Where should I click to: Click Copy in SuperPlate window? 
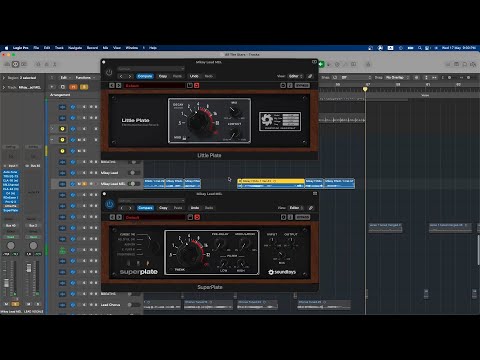163,208
